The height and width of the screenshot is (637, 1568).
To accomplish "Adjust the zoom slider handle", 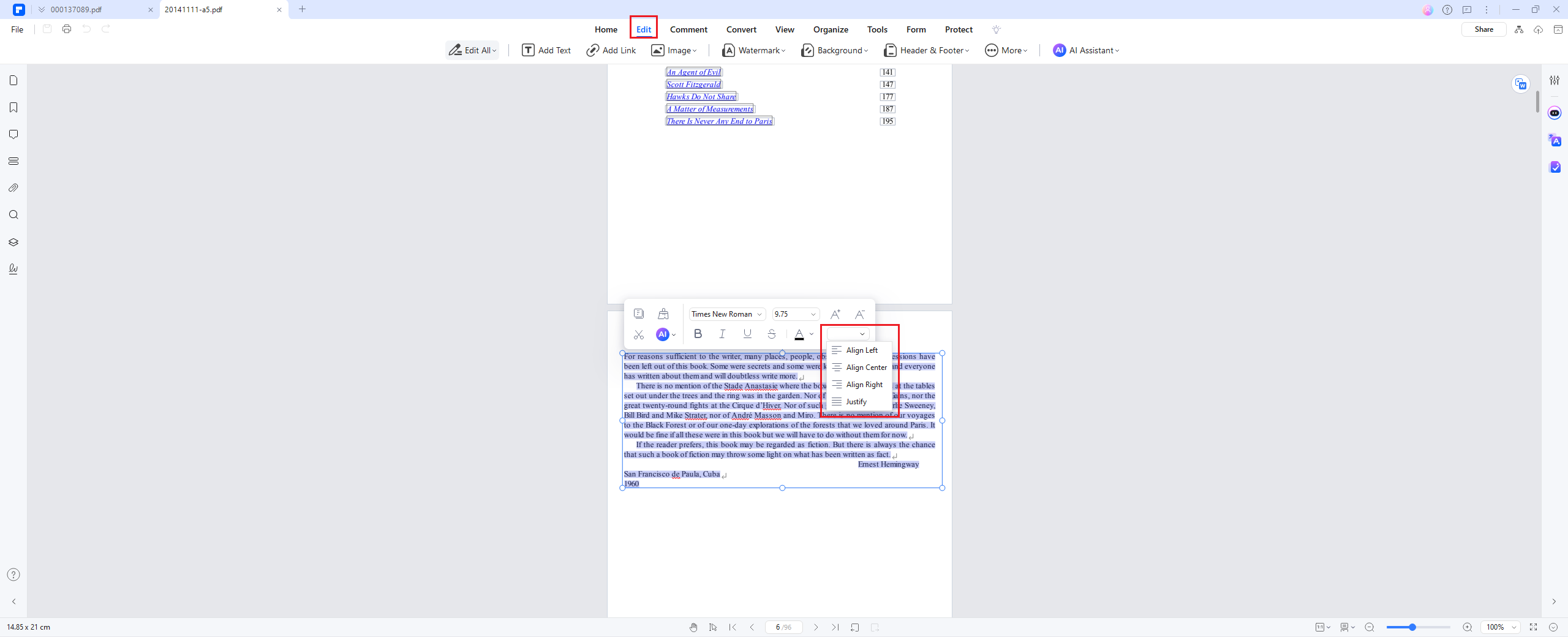I will pyautogui.click(x=1412, y=627).
